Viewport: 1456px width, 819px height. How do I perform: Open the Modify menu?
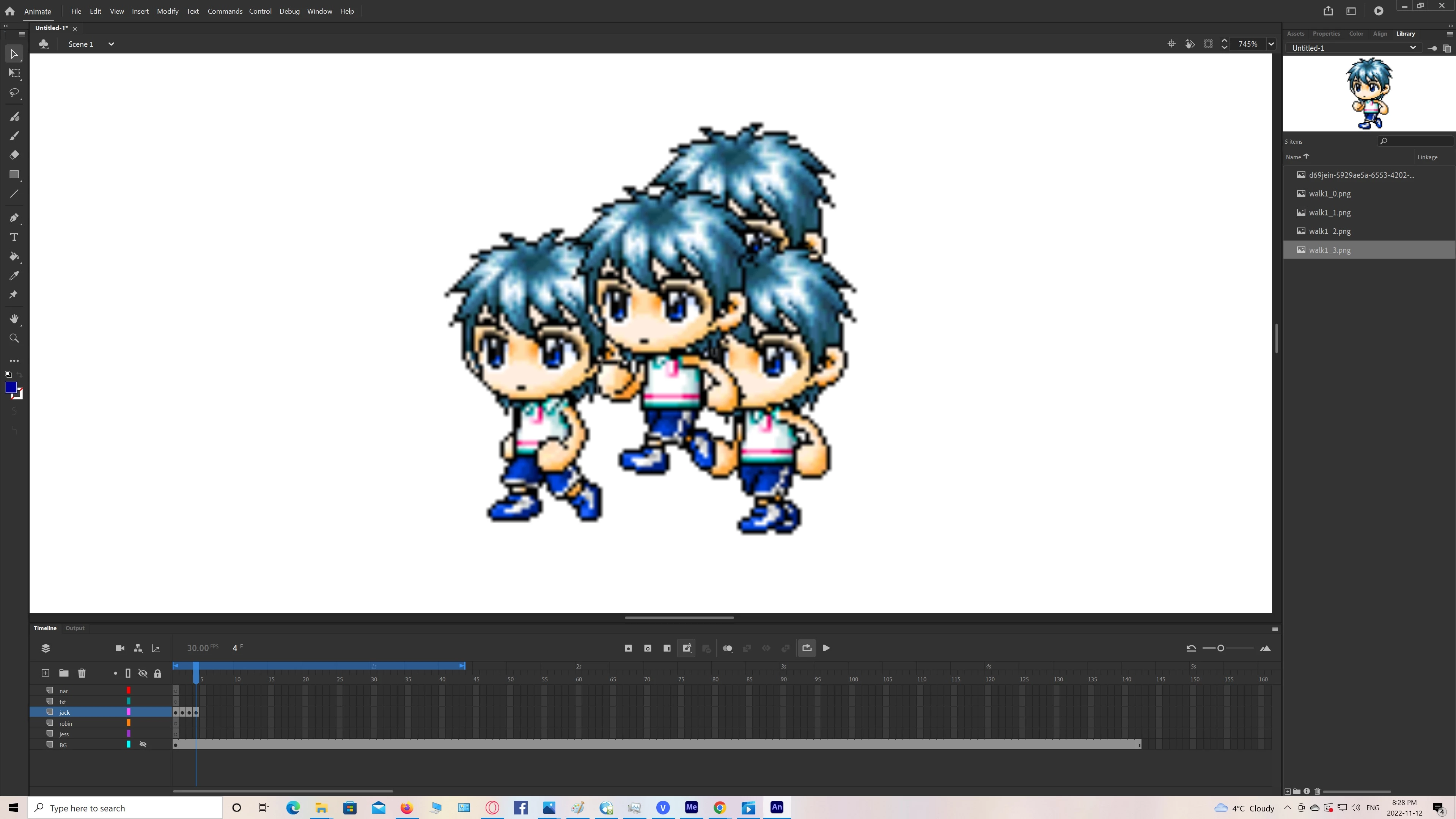click(x=167, y=11)
